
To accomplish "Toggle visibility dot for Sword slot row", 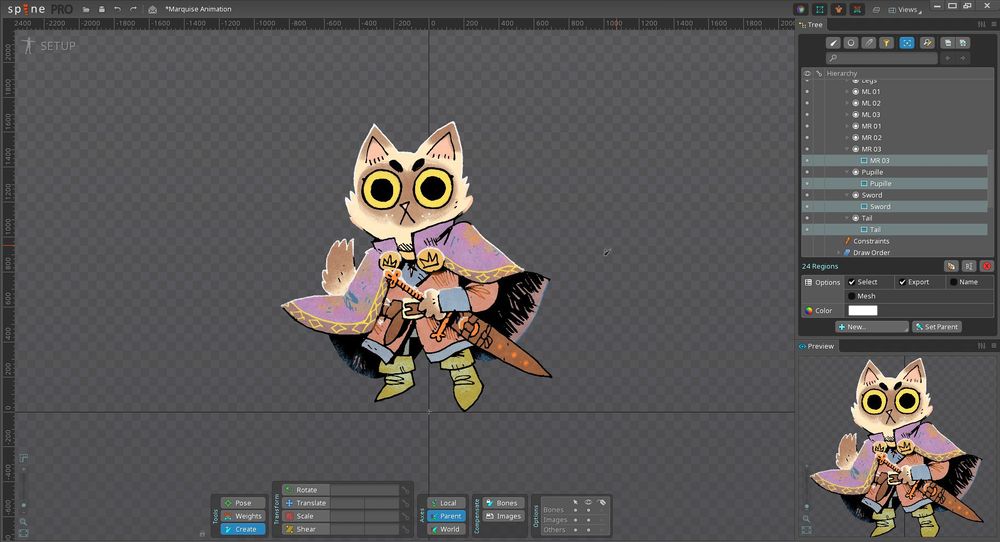I will click(x=807, y=195).
